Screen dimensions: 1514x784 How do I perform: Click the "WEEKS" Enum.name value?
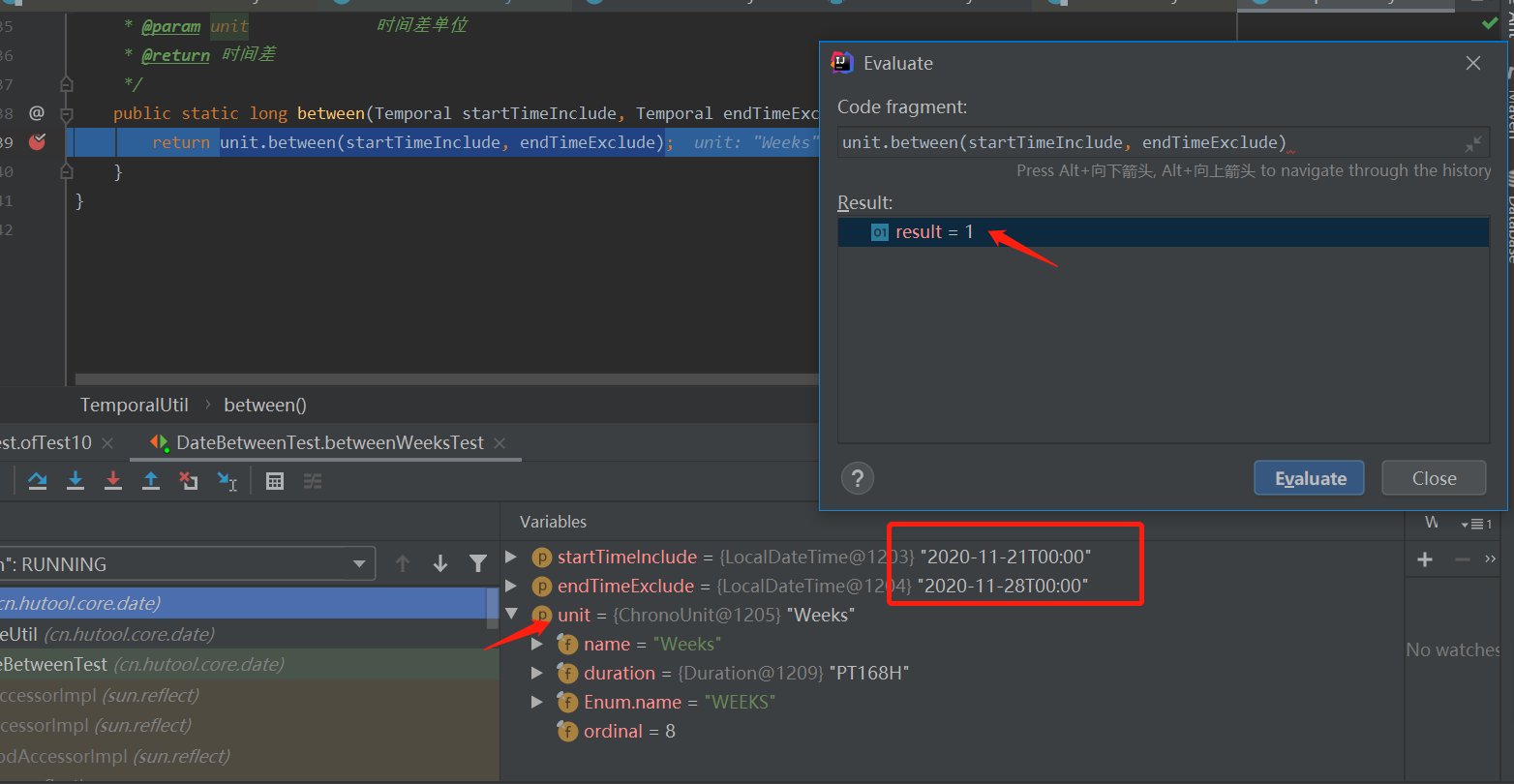click(740, 702)
